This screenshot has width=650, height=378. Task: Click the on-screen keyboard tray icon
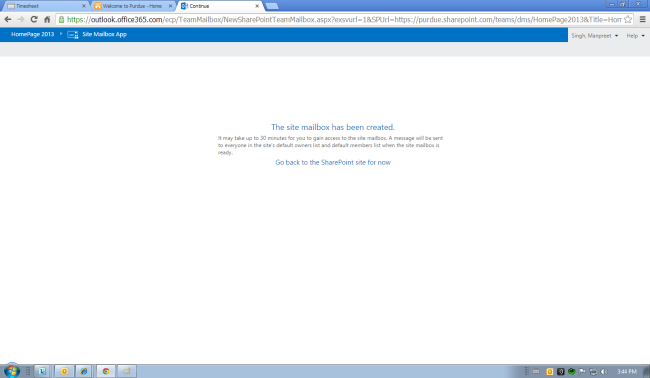[536, 372]
